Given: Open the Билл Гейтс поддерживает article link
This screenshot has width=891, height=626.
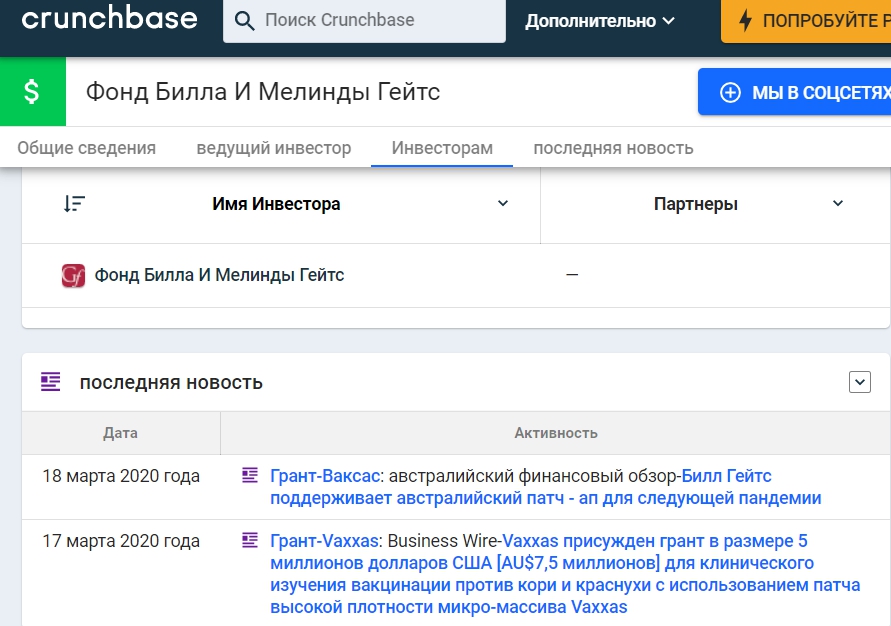Looking at the screenshot, I should pos(546,487).
